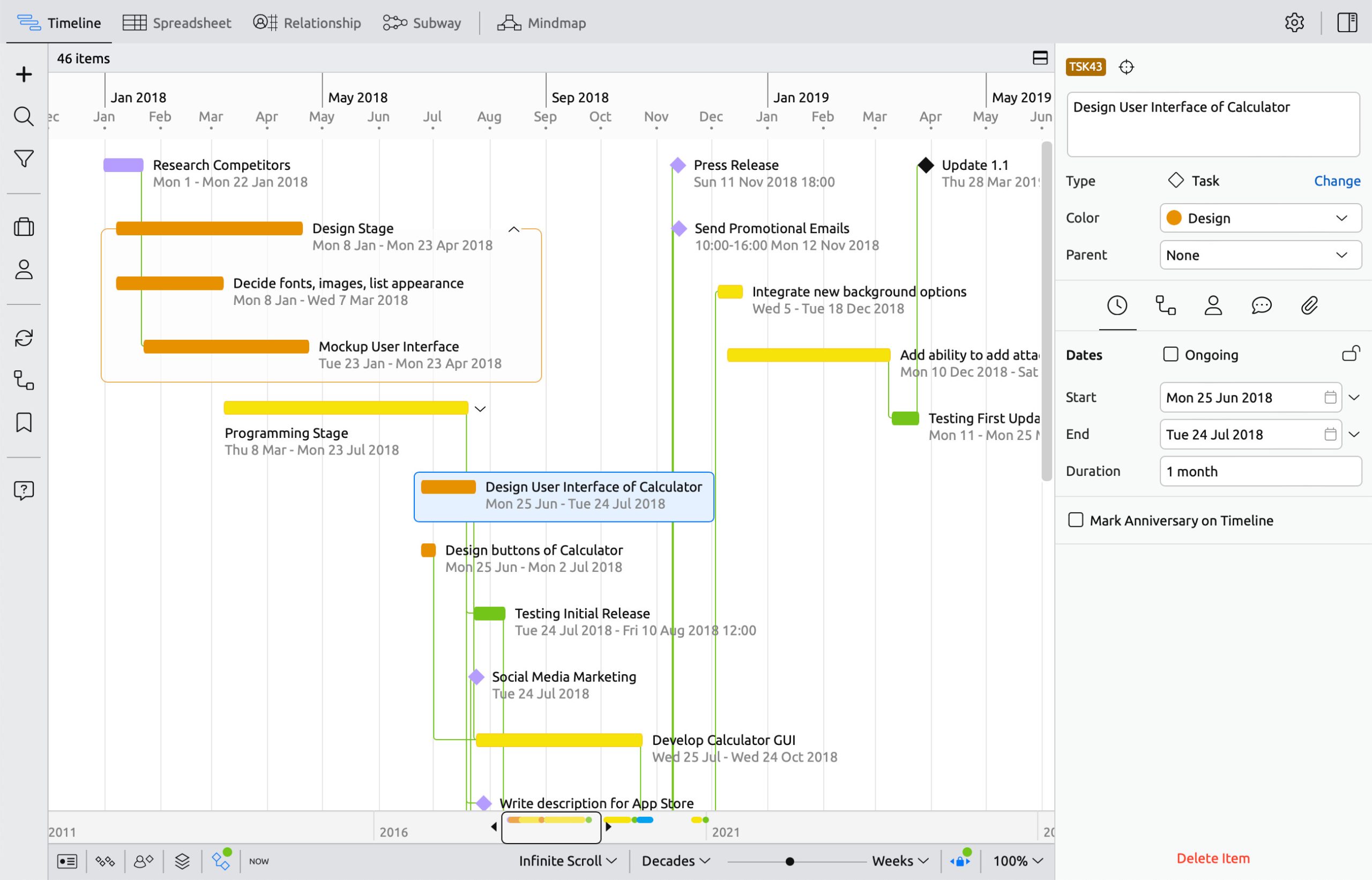
Task: Expand End date options chevron
Action: click(x=1354, y=434)
